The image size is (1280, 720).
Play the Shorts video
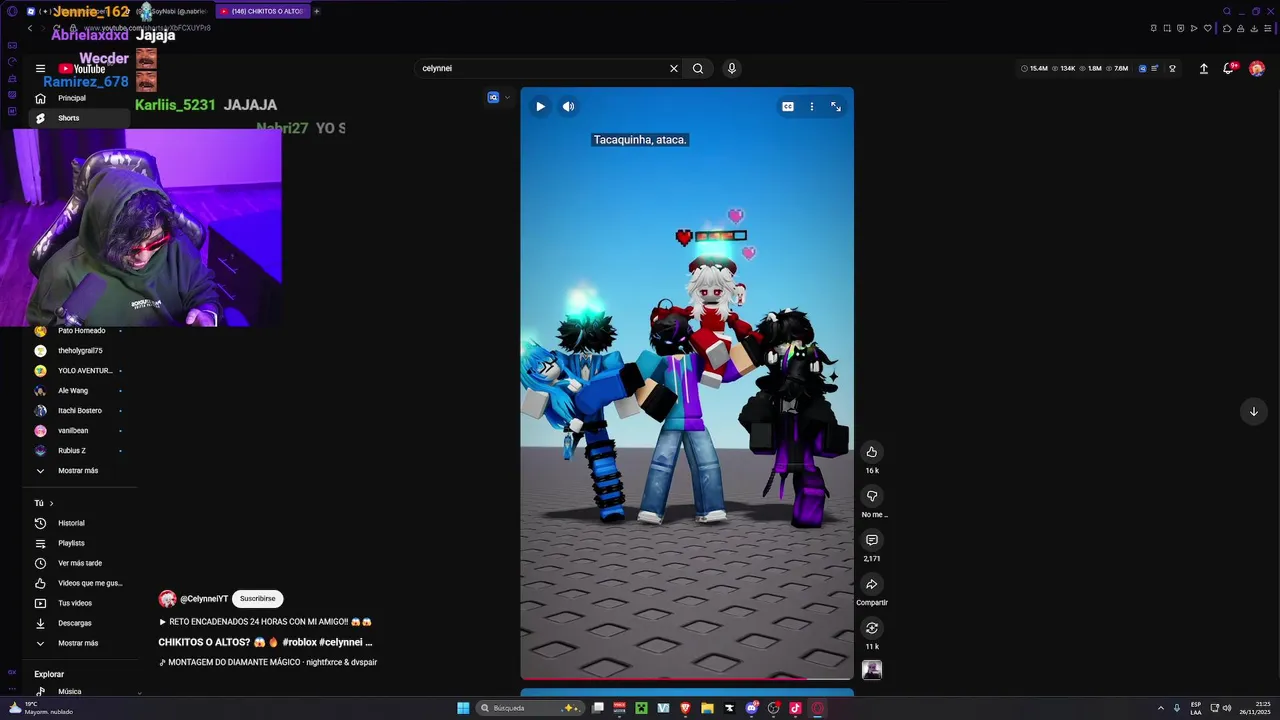coord(540,106)
